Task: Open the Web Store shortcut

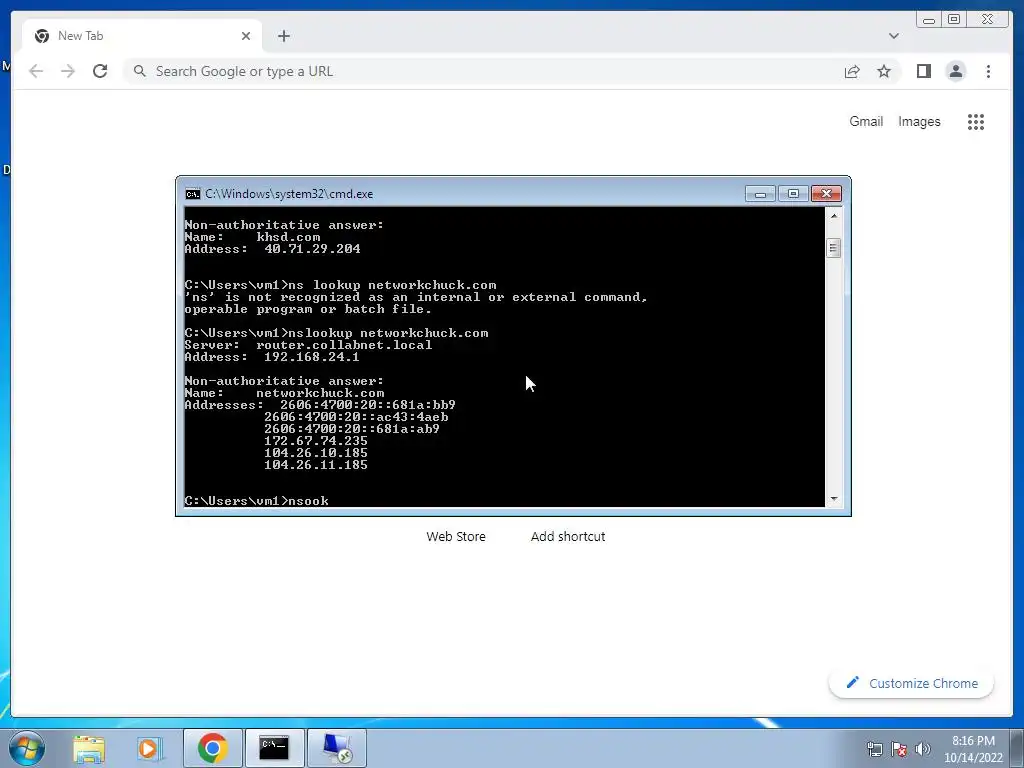Action: (456, 536)
